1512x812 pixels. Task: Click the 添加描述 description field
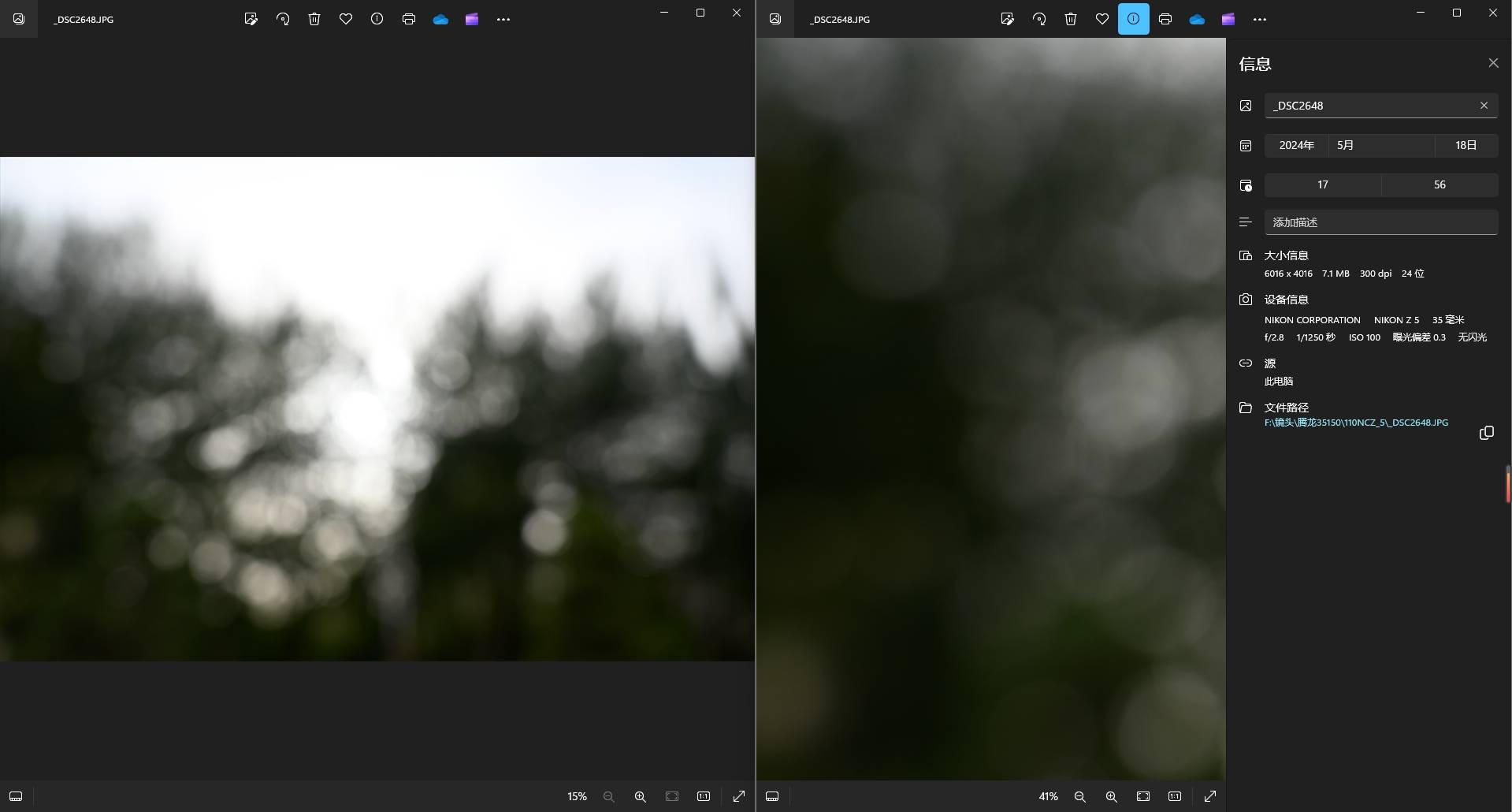point(1380,222)
